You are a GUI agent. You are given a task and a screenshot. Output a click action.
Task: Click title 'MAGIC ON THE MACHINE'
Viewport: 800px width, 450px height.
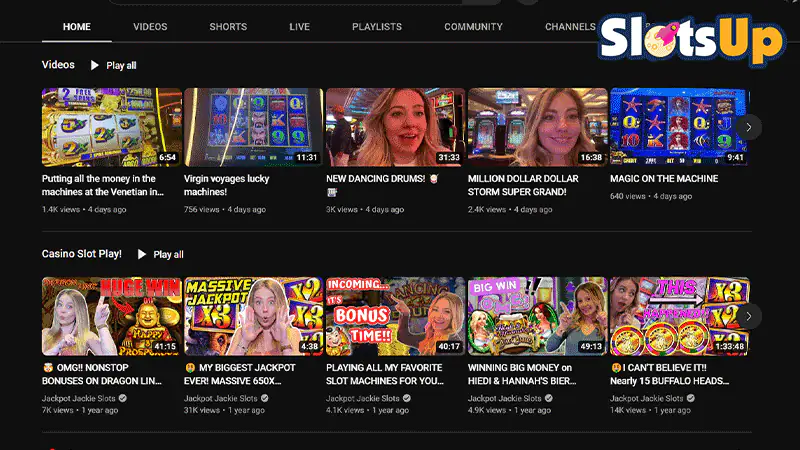pyautogui.click(x=664, y=179)
